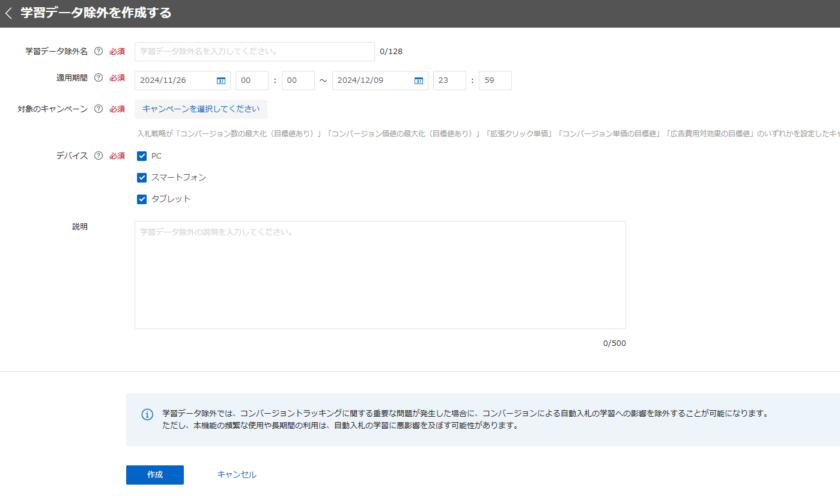840x496 pixels.
Task: Click help icon next to デバイス
Action: tap(98, 156)
